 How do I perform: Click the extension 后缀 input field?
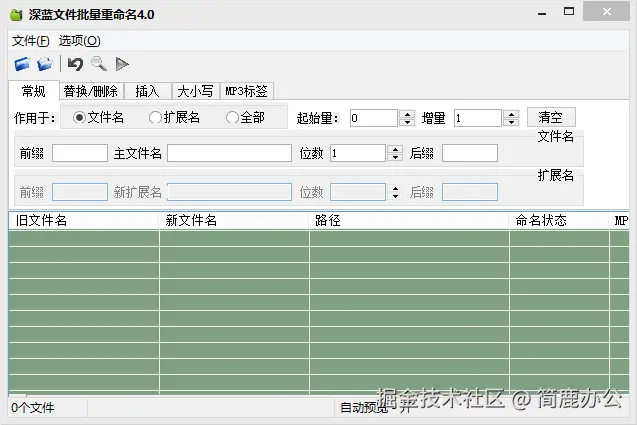pyautogui.click(x=470, y=192)
